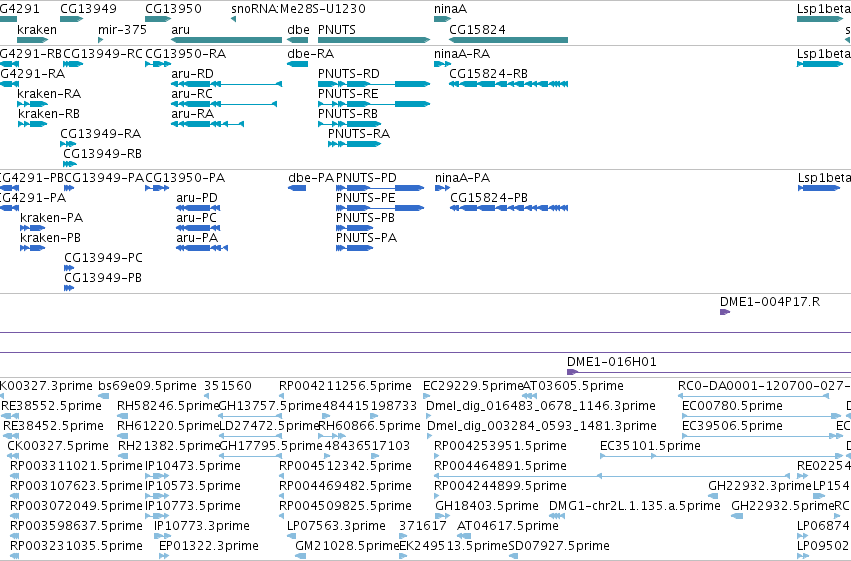Select transcript aru-RC
The width and height of the screenshot is (851, 561).
[224, 104]
